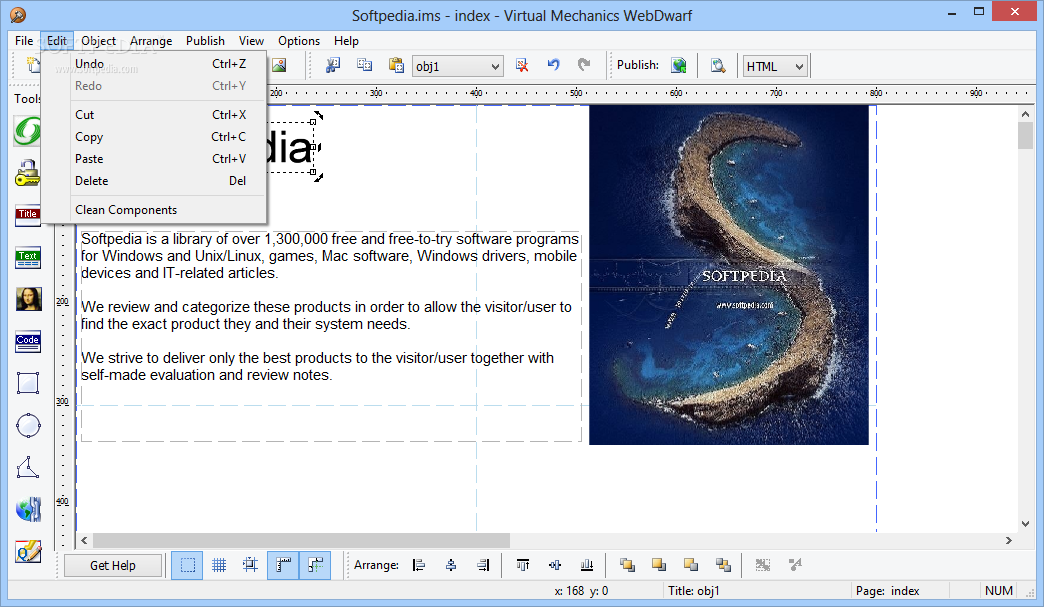This screenshot has width=1044, height=607.
Task: Select the Mona Lisa image tool
Action: pyautogui.click(x=29, y=300)
